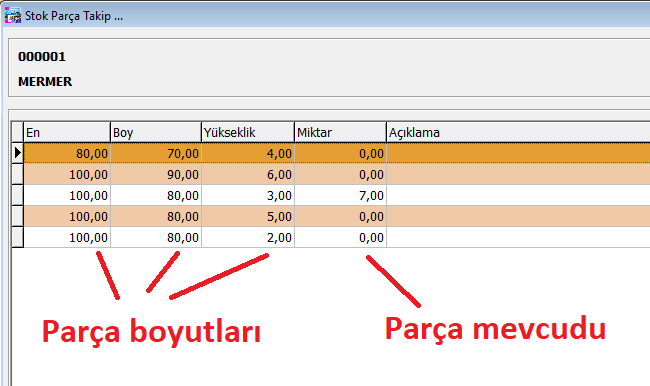Select Boy cell with value 70,00

click(156, 153)
